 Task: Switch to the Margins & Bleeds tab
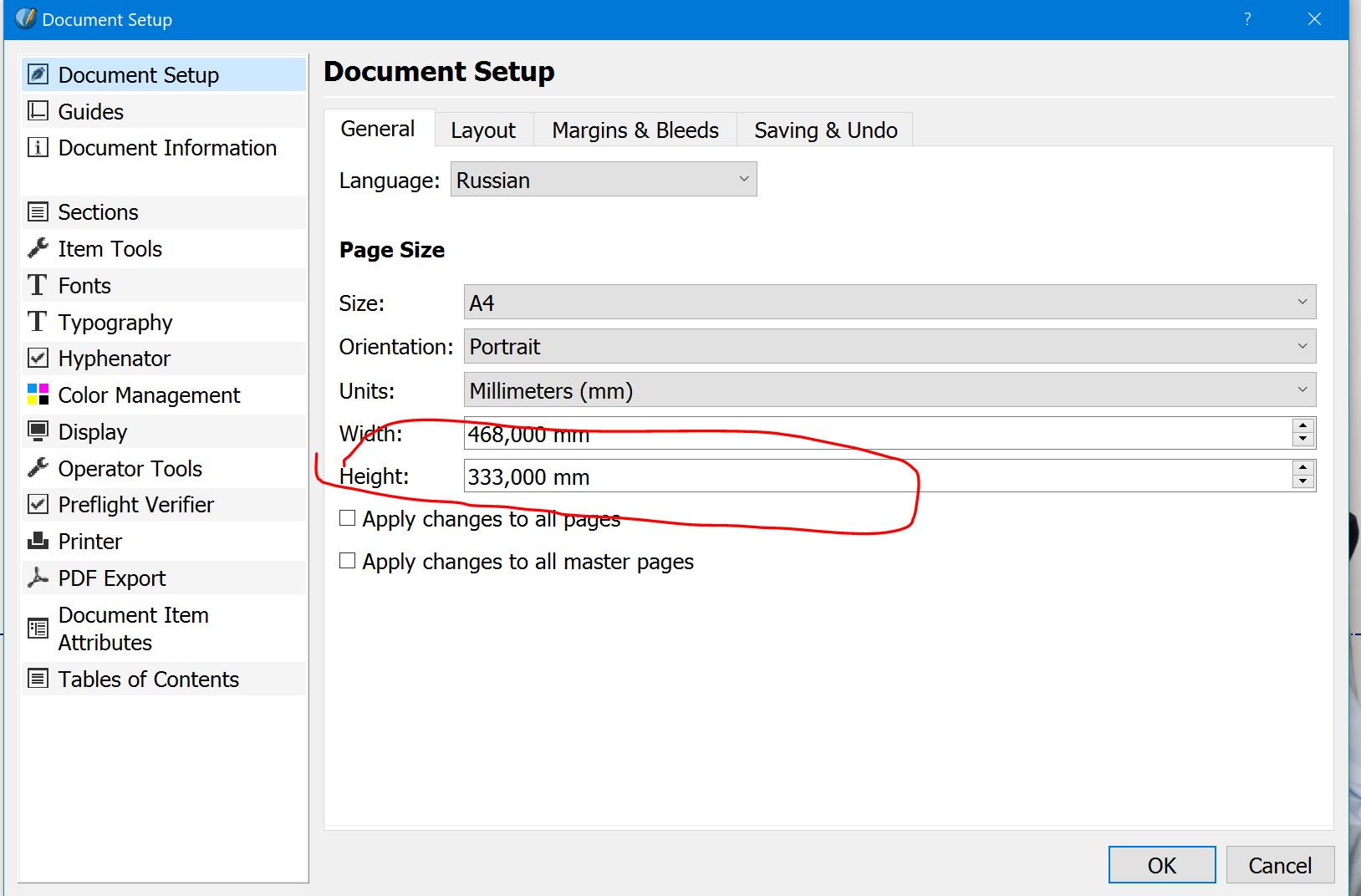click(x=635, y=130)
